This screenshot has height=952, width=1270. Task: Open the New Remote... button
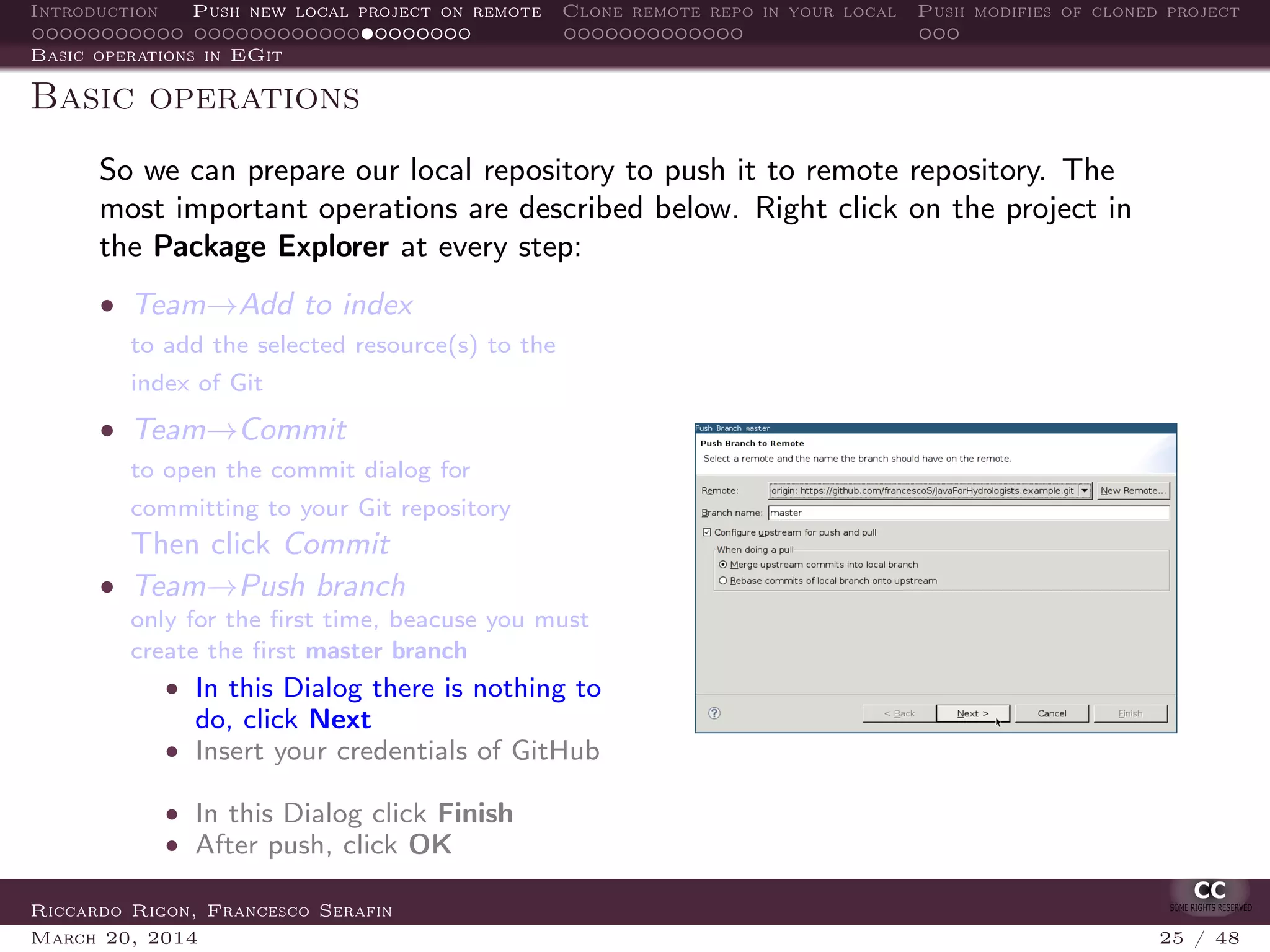tap(1133, 490)
